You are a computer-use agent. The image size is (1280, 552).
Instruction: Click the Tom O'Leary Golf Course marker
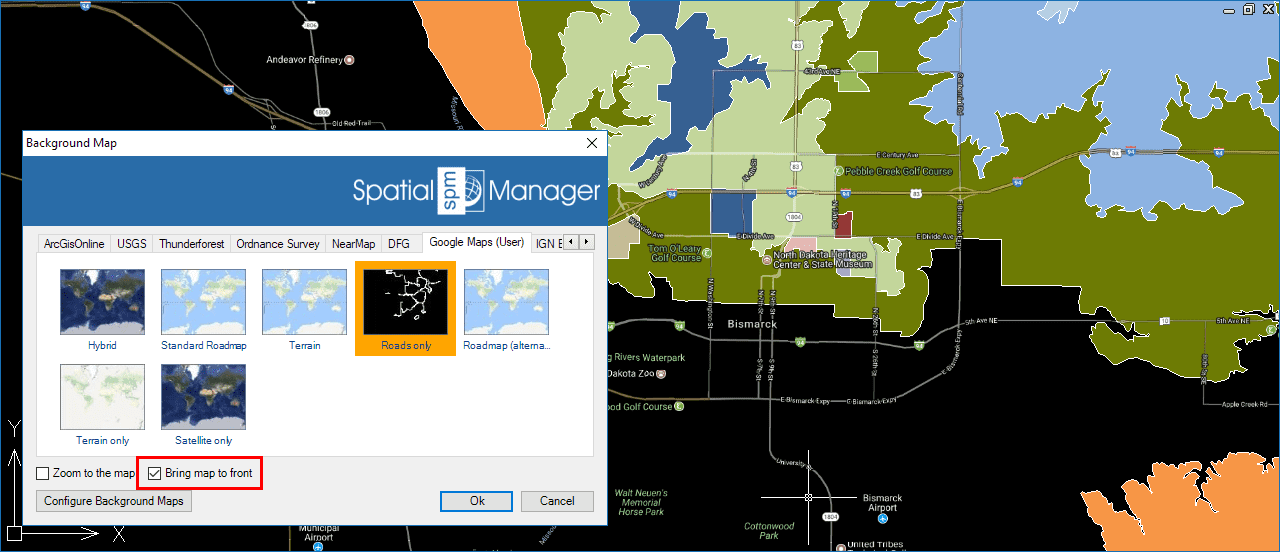pos(707,253)
